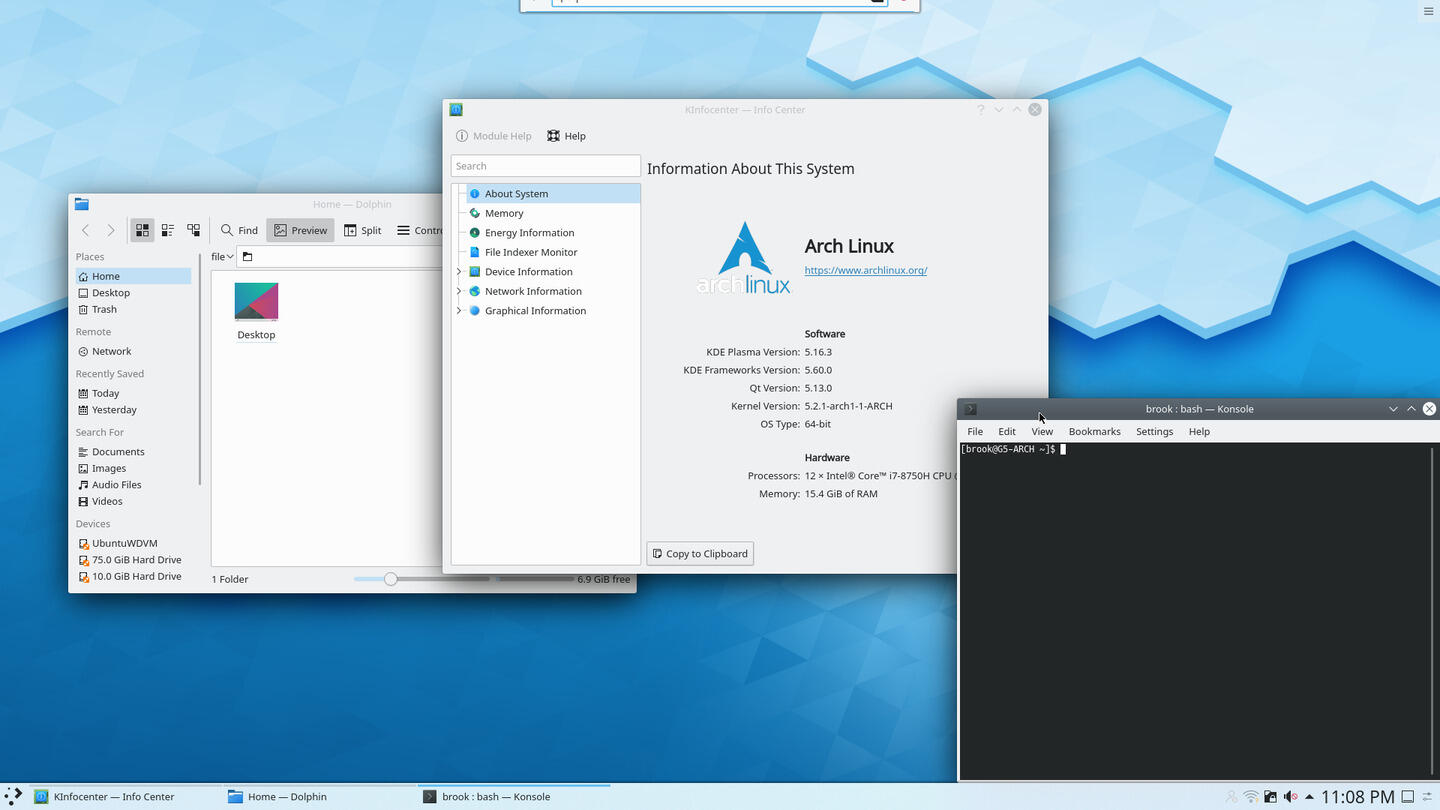Expand Network Information tree node
The width and height of the screenshot is (1440, 810).
click(x=459, y=291)
